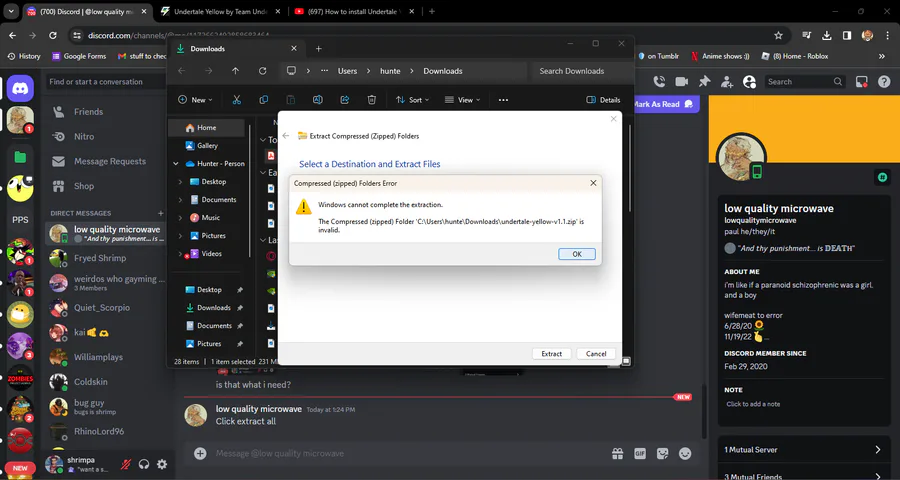Open the PPS server
Screen dimensions: 900x480
point(20,219)
